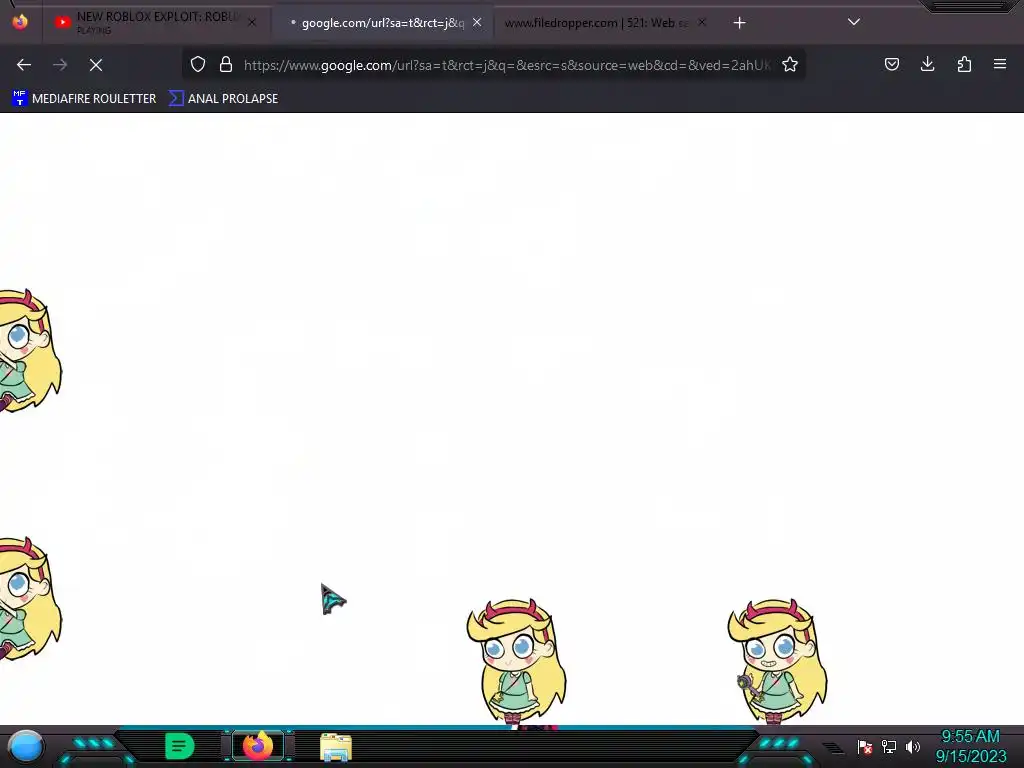Bookmark this page with the star
The image size is (1024, 768).
790,64
